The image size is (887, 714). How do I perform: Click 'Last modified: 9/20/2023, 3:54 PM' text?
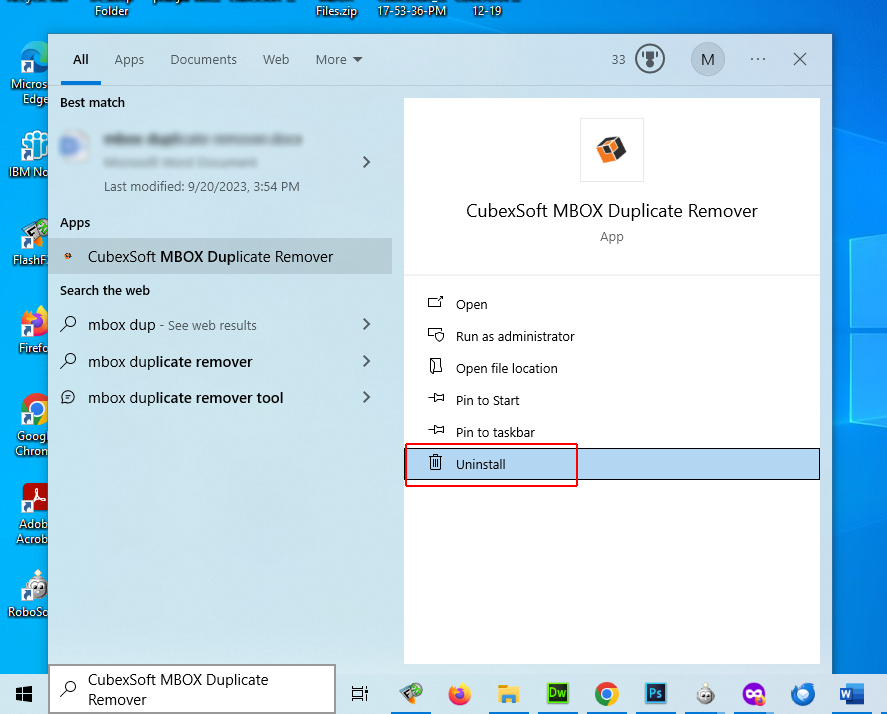click(202, 186)
